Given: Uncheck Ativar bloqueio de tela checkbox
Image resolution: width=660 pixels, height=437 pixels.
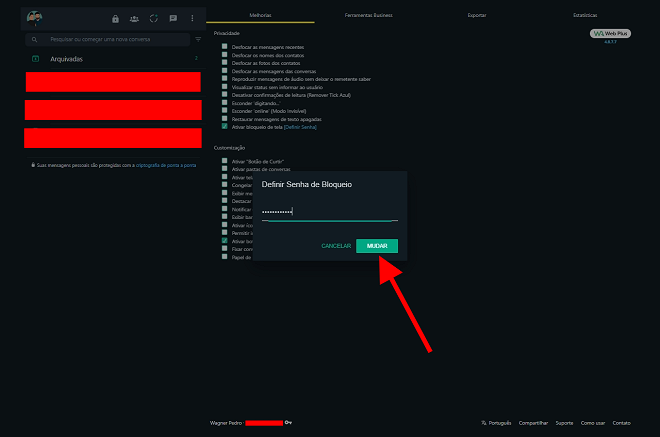Looking at the screenshot, I should 225,127.
